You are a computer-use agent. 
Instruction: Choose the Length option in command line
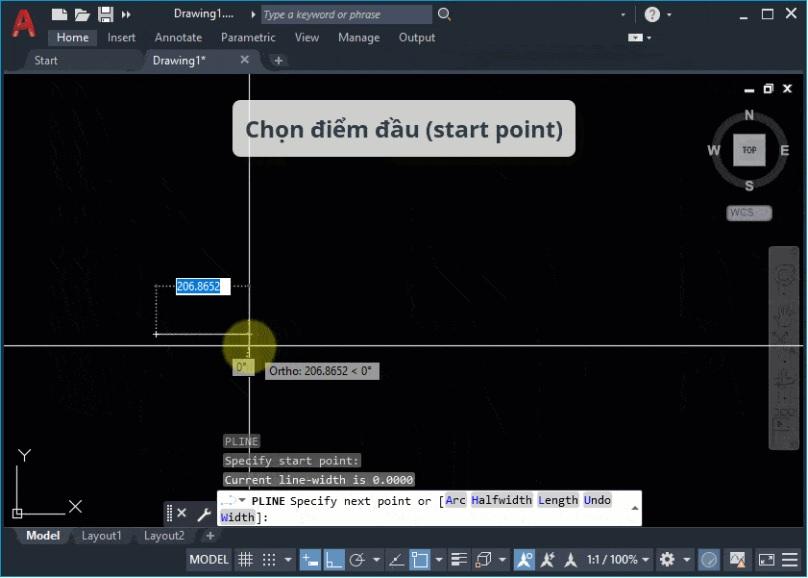pos(558,500)
